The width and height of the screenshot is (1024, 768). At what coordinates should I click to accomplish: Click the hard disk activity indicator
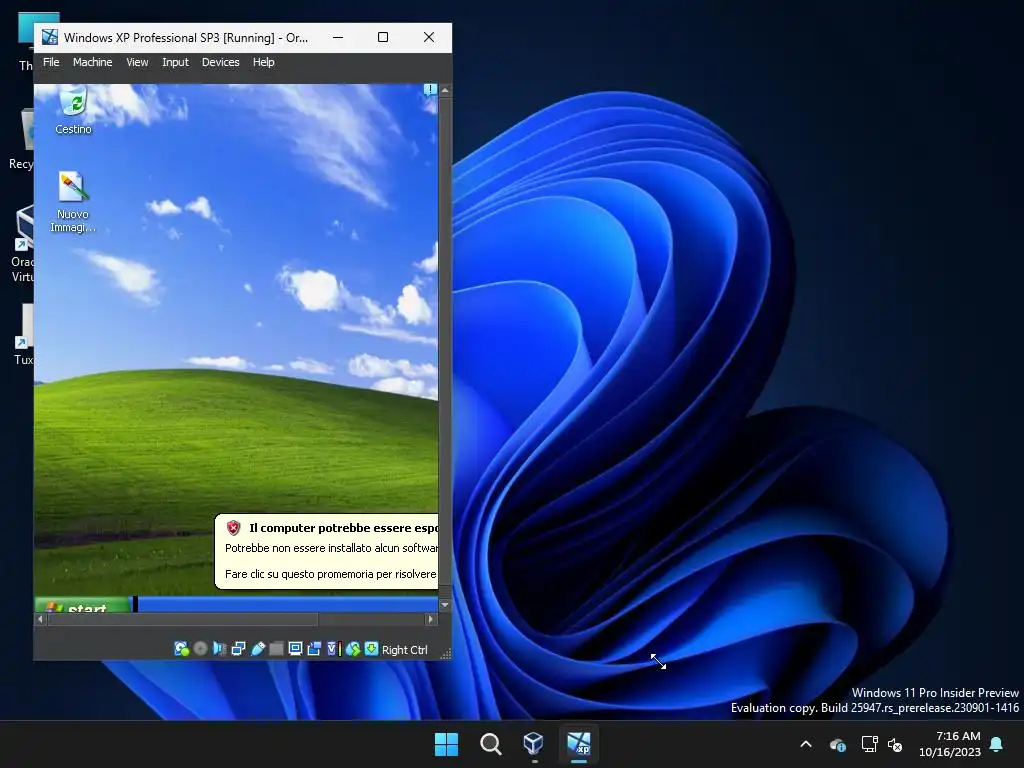click(182, 648)
